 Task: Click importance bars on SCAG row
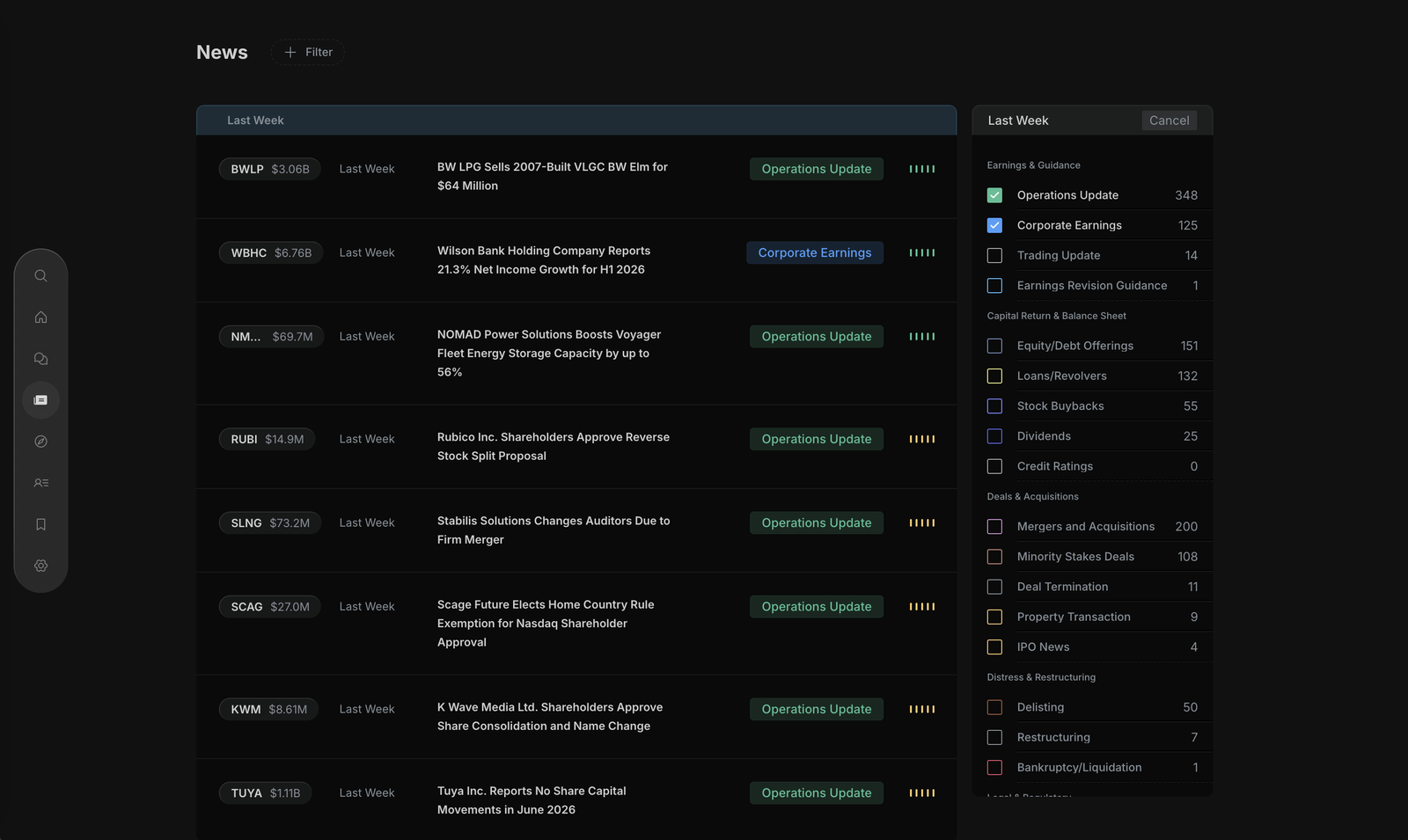tap(922, 607)
